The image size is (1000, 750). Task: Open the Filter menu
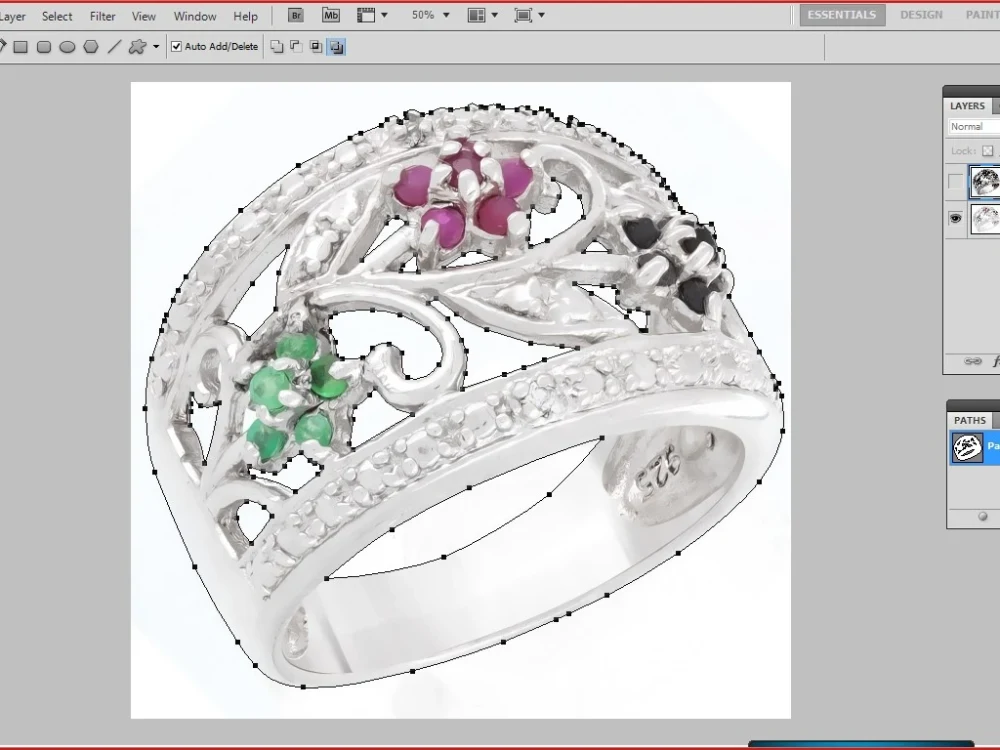tap(102, 16)
